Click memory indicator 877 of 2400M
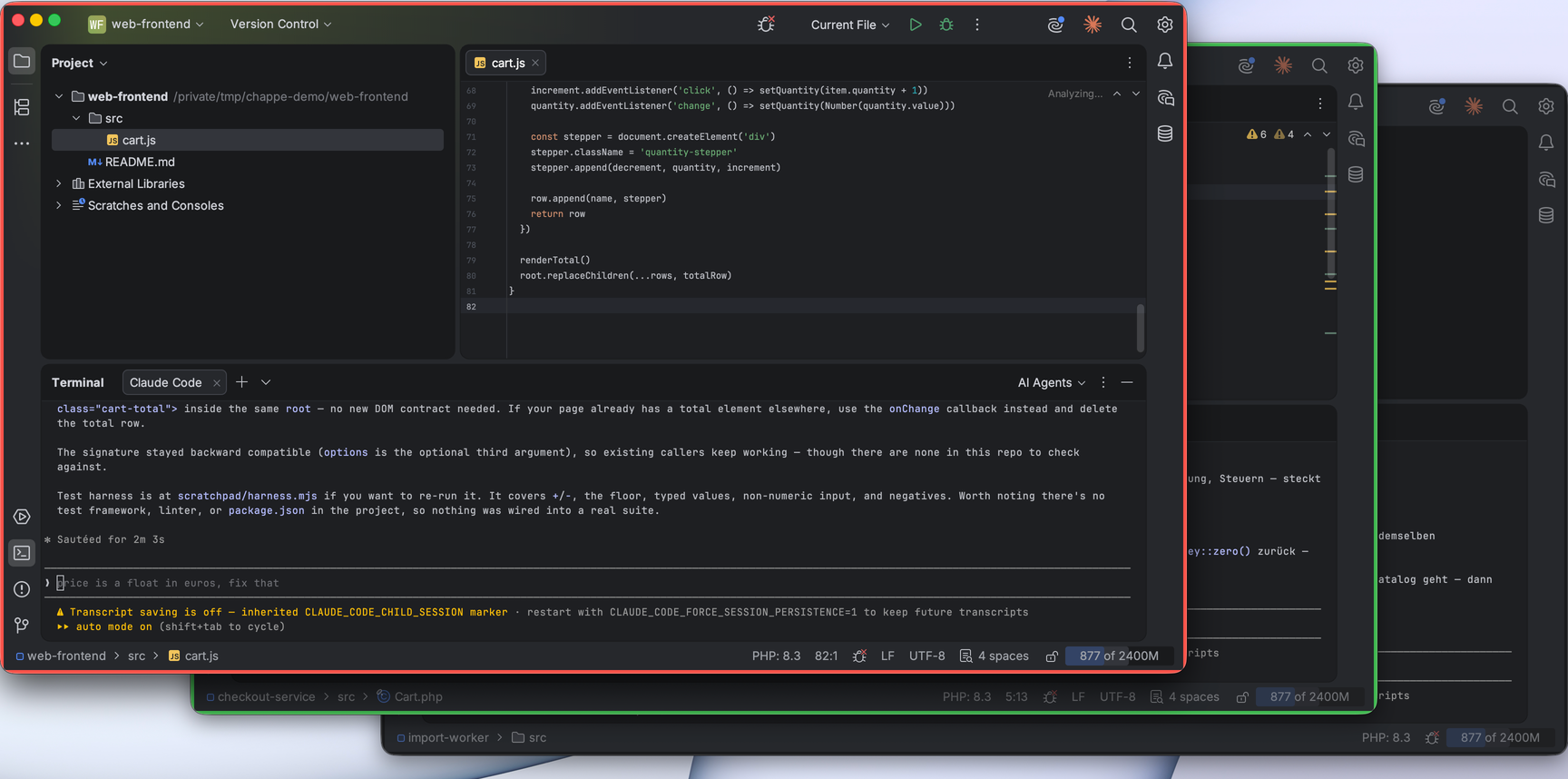This screenshot has width=1568, height=779. pos(1119,656)
